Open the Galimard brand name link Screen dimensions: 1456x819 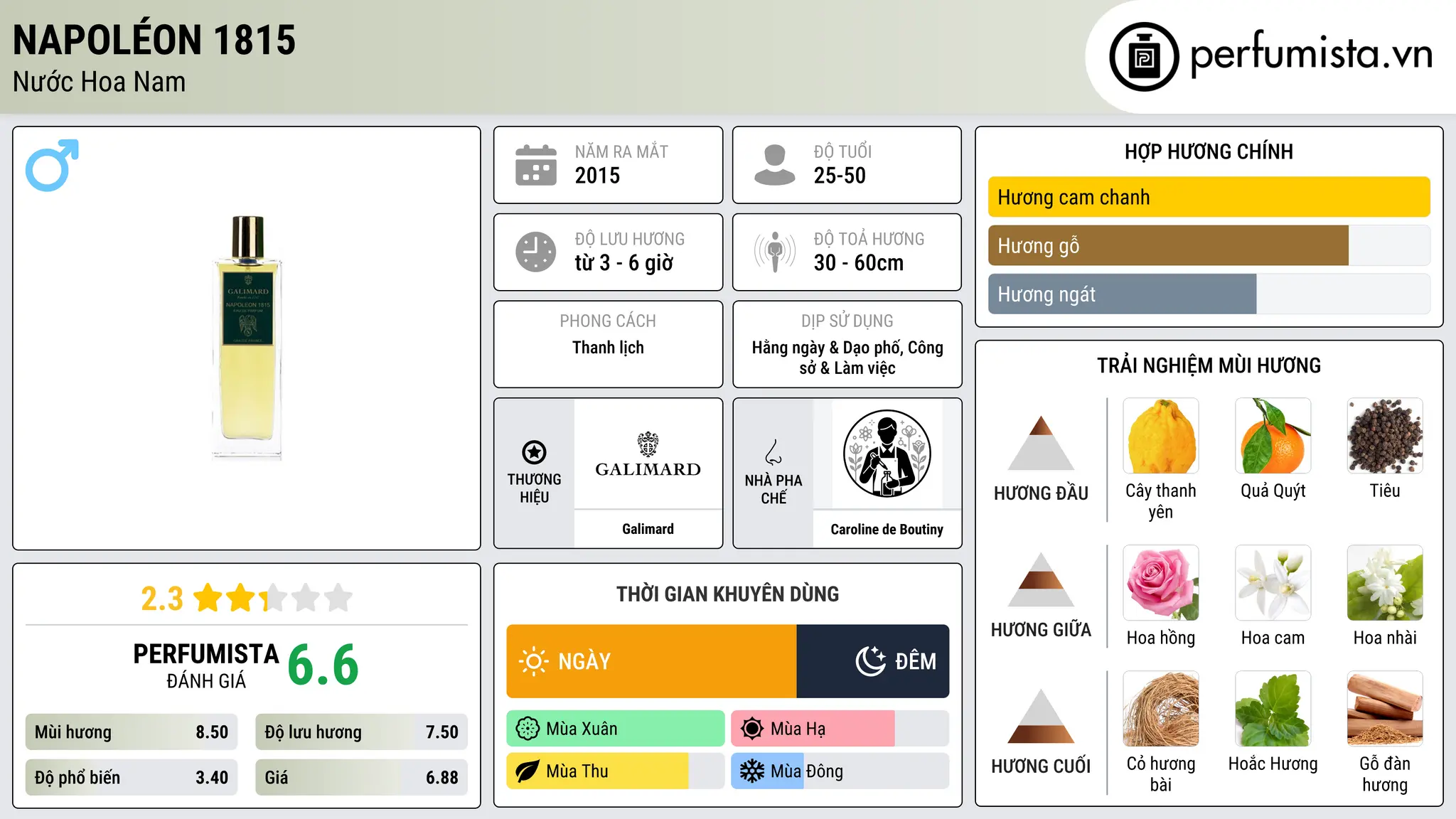click(x=648, y=529)
